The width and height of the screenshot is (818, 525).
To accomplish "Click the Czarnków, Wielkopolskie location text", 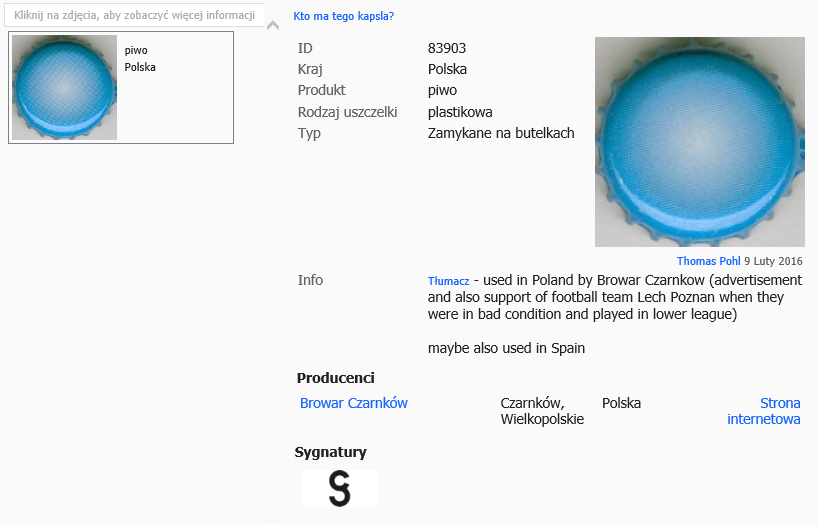I will pos(542,411).
